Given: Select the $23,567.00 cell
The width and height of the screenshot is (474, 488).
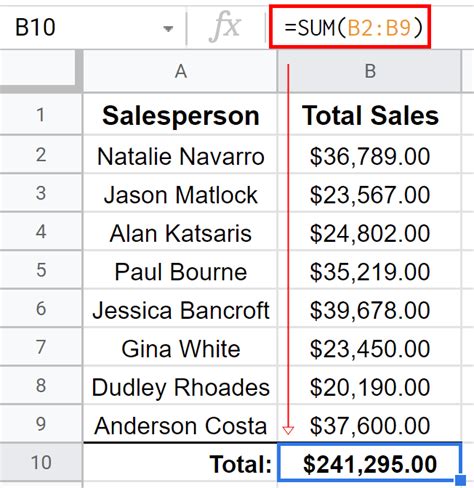Looking at the screenshot, I should click(x=369, y=194).
